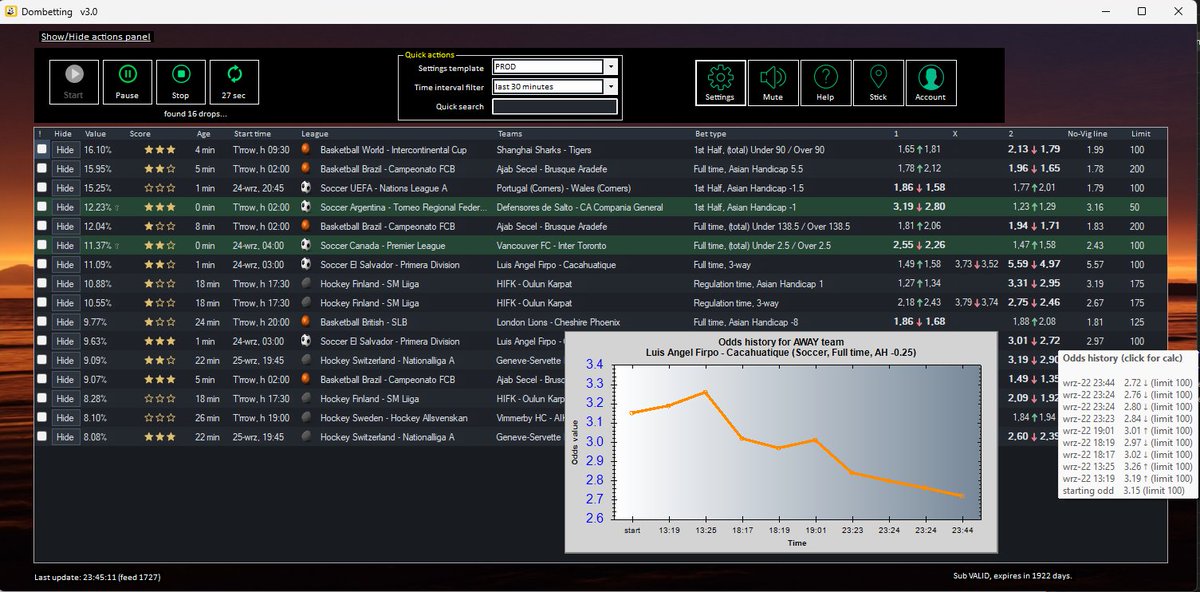Tick the checkbox for the 15.25% value row

42,187
